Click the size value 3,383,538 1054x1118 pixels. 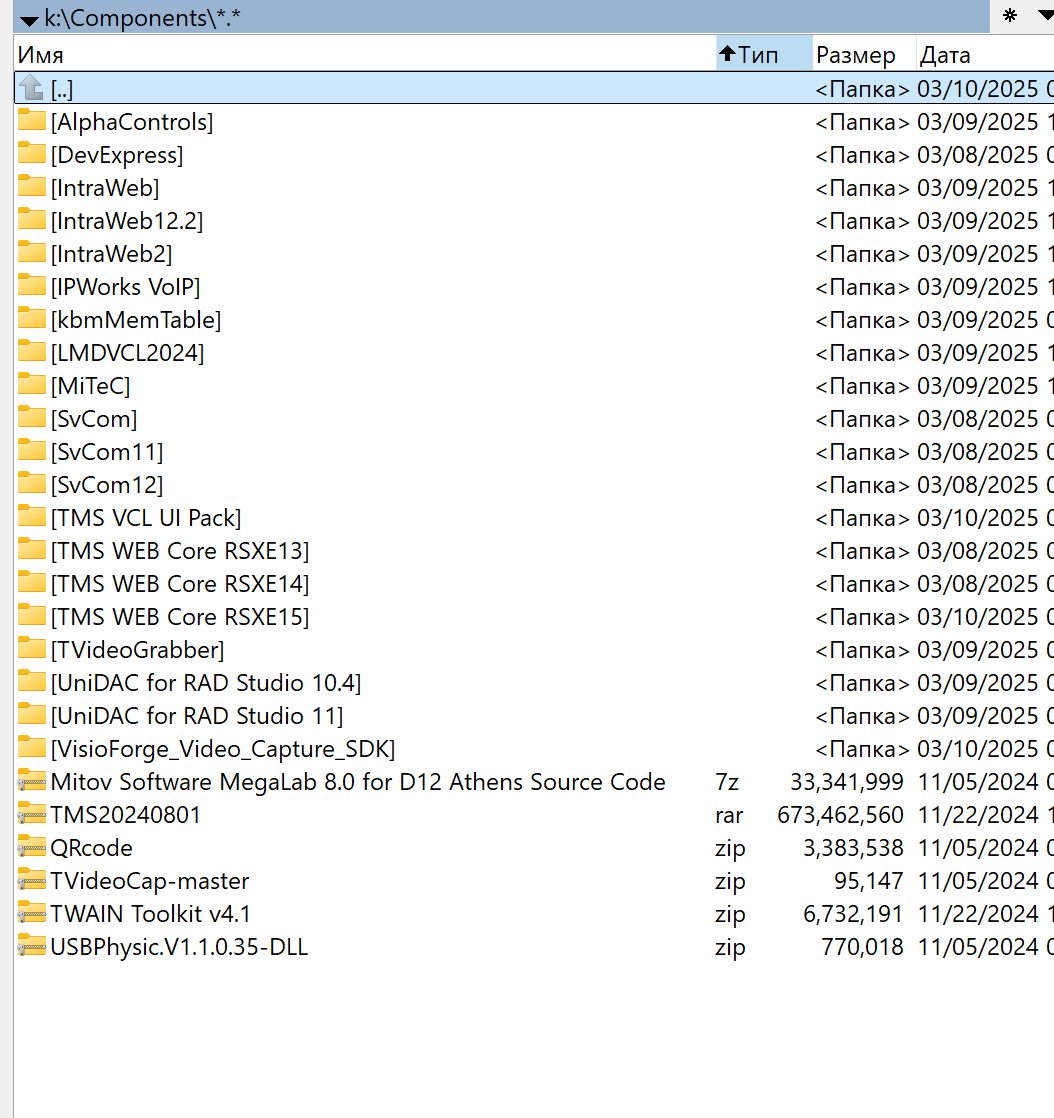[x=853, y=848]
